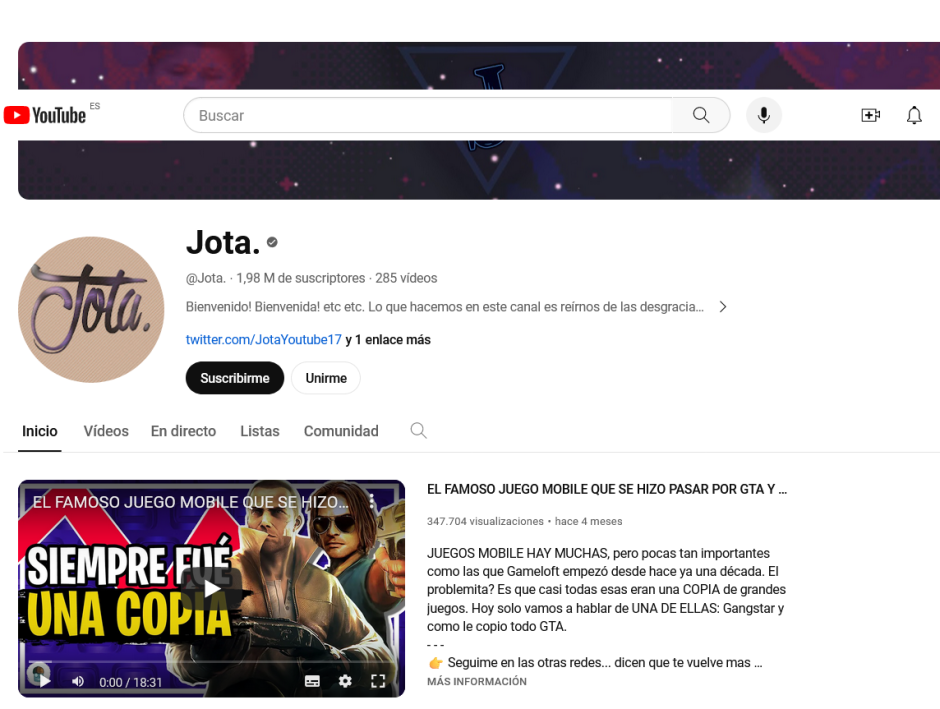Image resolution: width=940 pixels, height=709 pixels.
Task: Expand MÁS INFORMACIÓN under the description
Action: pos(477,681)
